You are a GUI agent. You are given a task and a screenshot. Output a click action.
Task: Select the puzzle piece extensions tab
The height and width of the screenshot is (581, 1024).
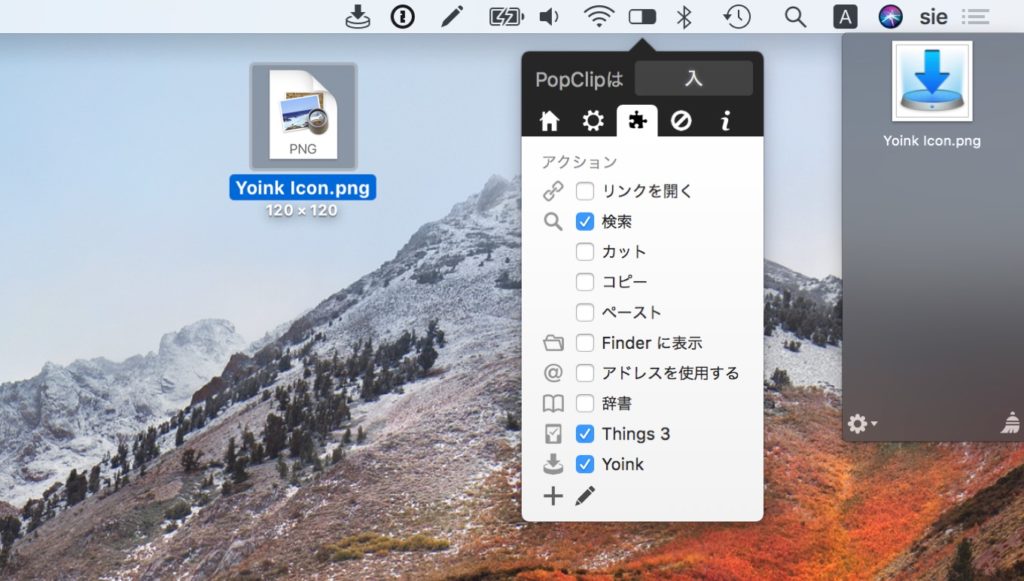[x=637, y=121]
